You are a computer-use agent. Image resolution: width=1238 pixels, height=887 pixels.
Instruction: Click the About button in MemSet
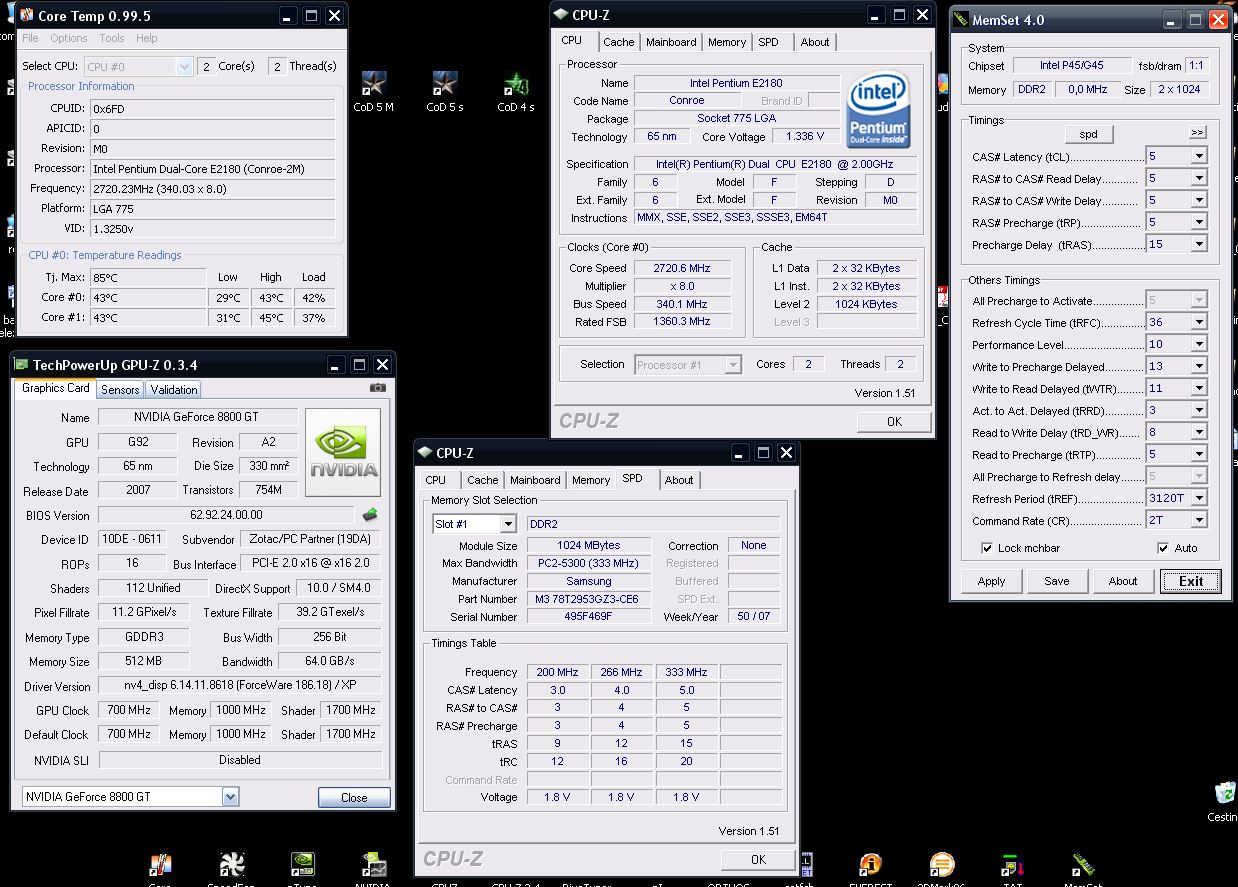(x=1123, y=581)
